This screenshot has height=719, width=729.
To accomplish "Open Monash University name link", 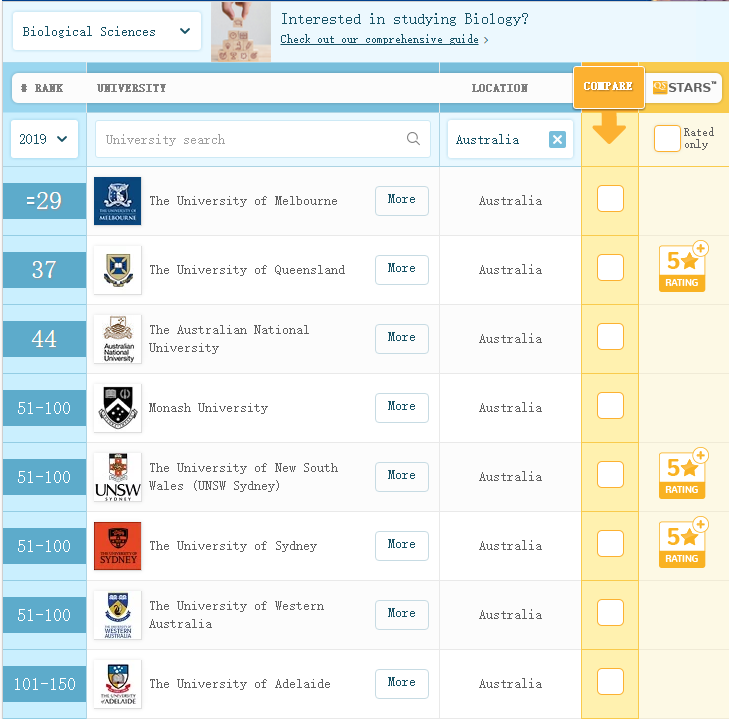I will [208, 408].
